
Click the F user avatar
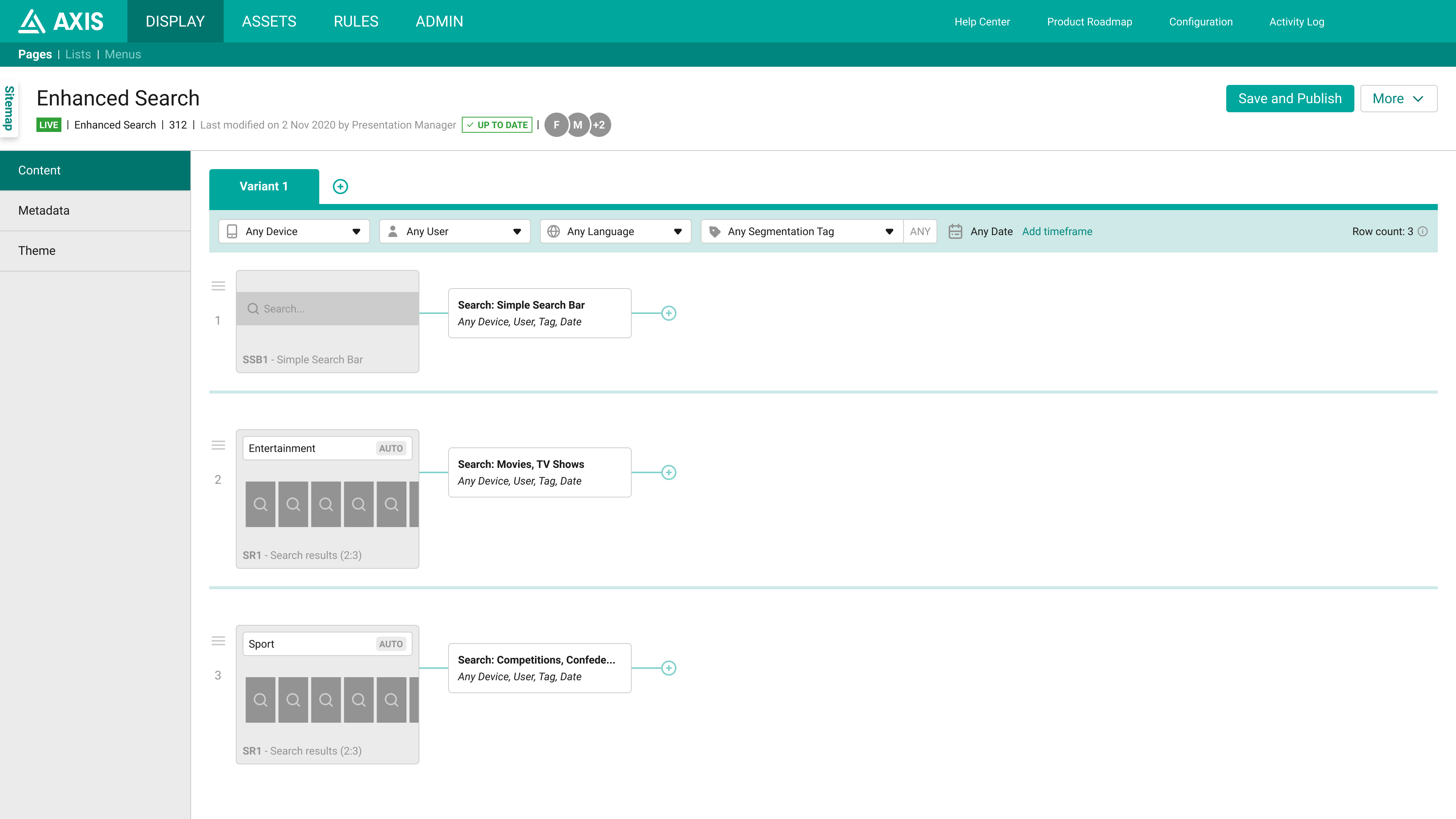557,125
